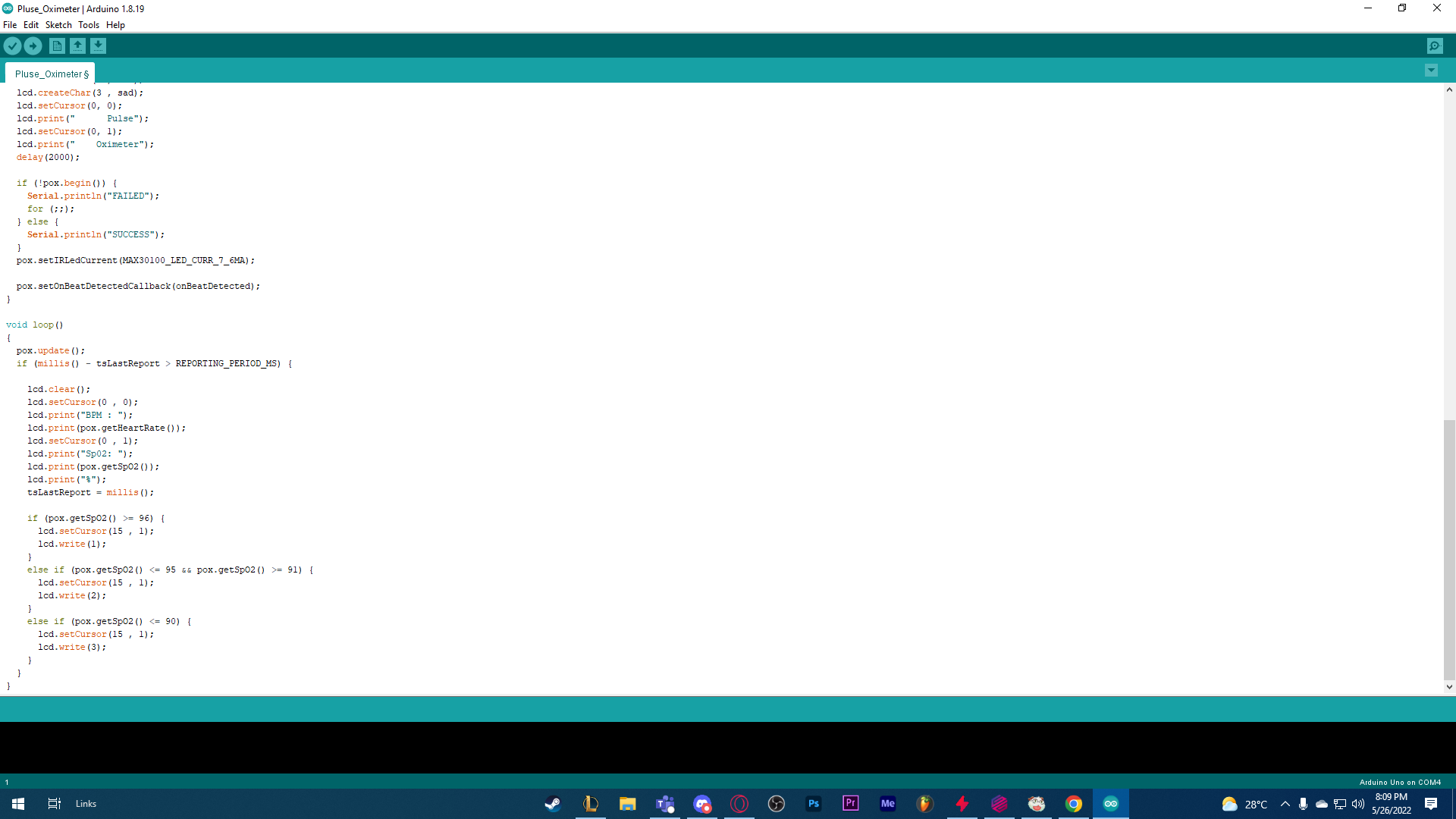
Task: Select the Pluse_Oximeter sketch tab
Action: click(51, 74)
